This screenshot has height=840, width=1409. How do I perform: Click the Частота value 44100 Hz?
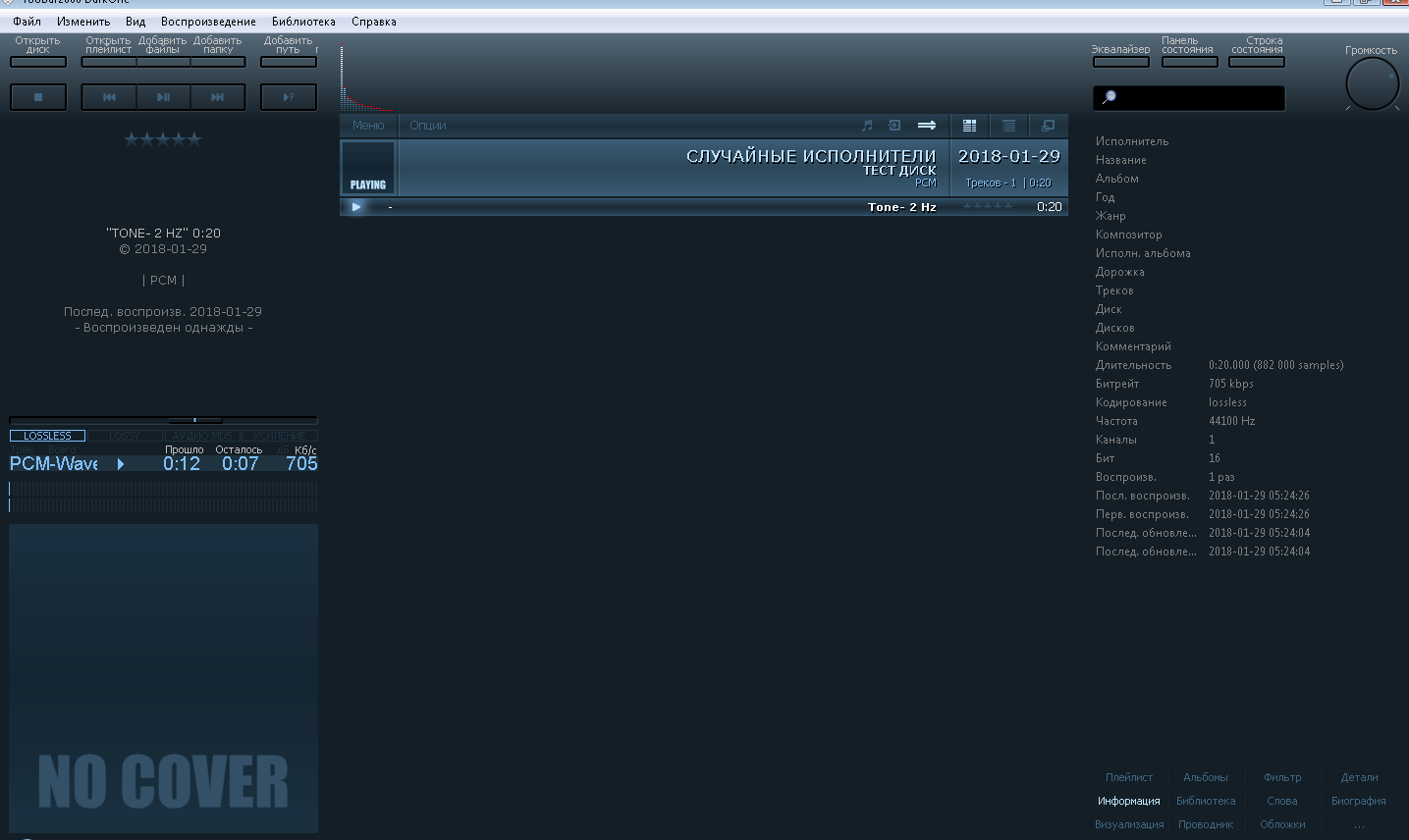(x=1231, y=421)
